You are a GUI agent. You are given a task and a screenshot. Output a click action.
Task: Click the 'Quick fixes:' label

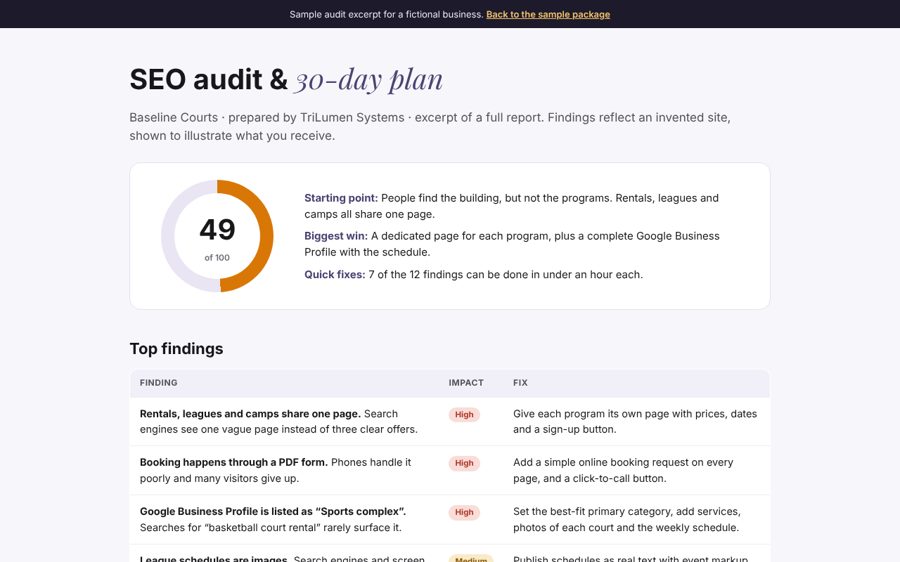click(x=335, y=274)
